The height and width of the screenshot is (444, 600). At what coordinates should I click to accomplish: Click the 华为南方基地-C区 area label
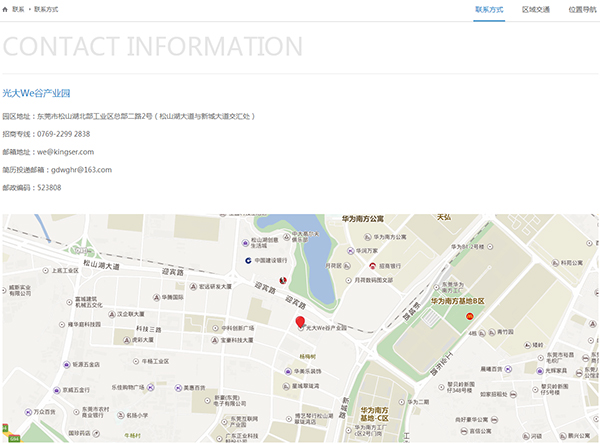(x=374, y=414)
